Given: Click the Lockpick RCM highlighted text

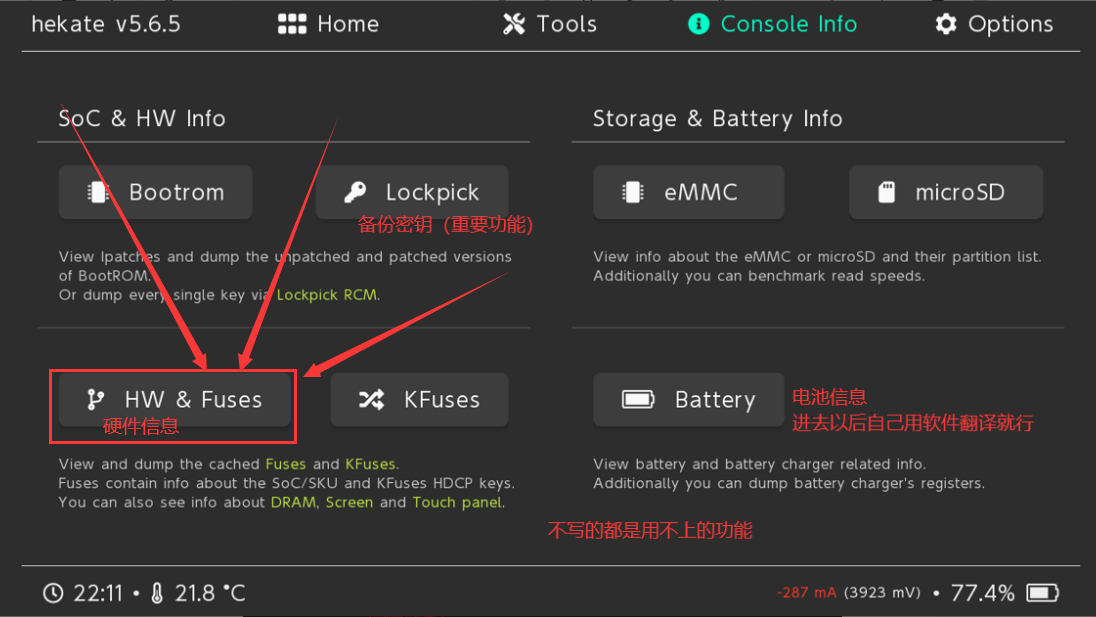Looking at the screenshot, I should tap(328, 295).
